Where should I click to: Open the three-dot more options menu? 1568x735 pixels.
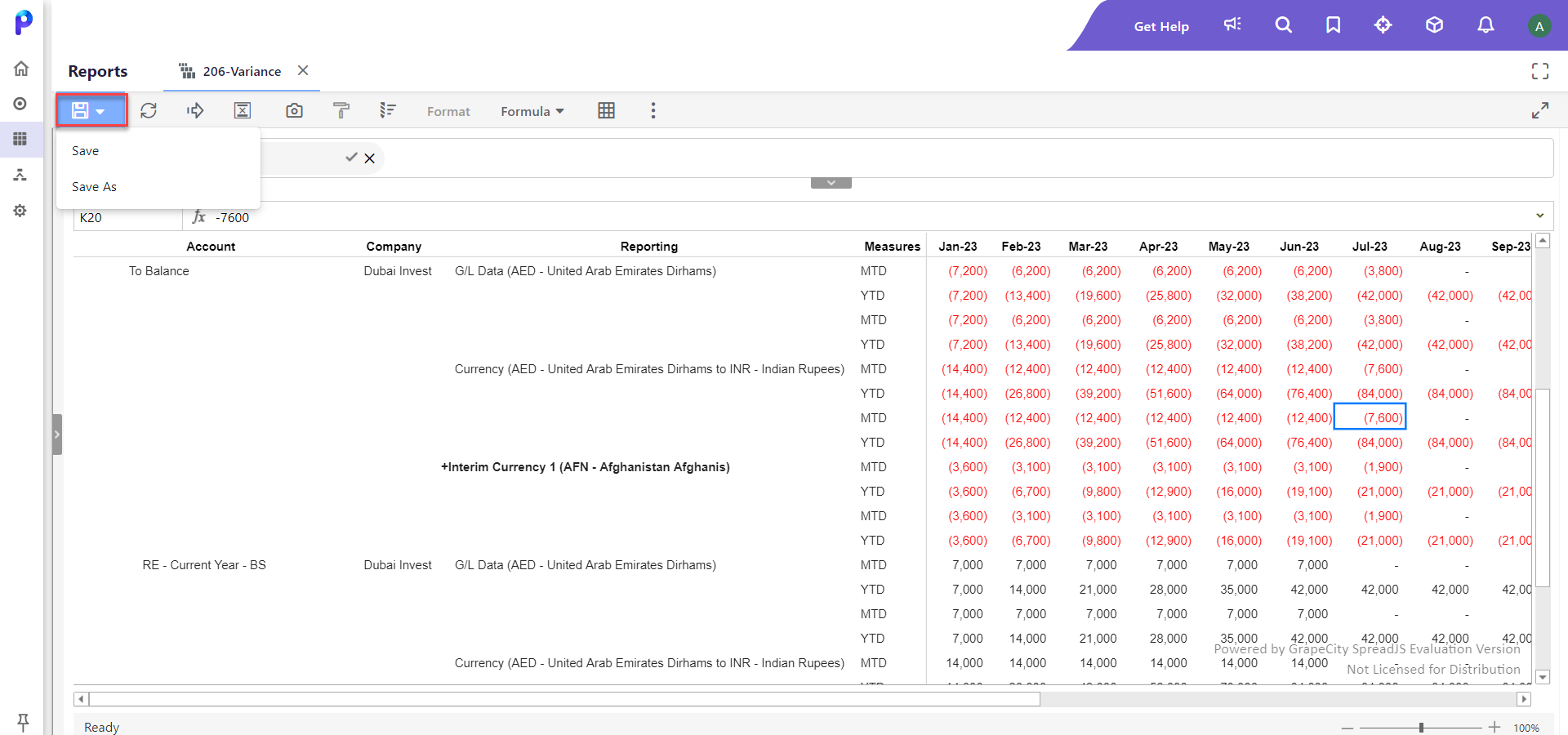[x=653, y=110]
